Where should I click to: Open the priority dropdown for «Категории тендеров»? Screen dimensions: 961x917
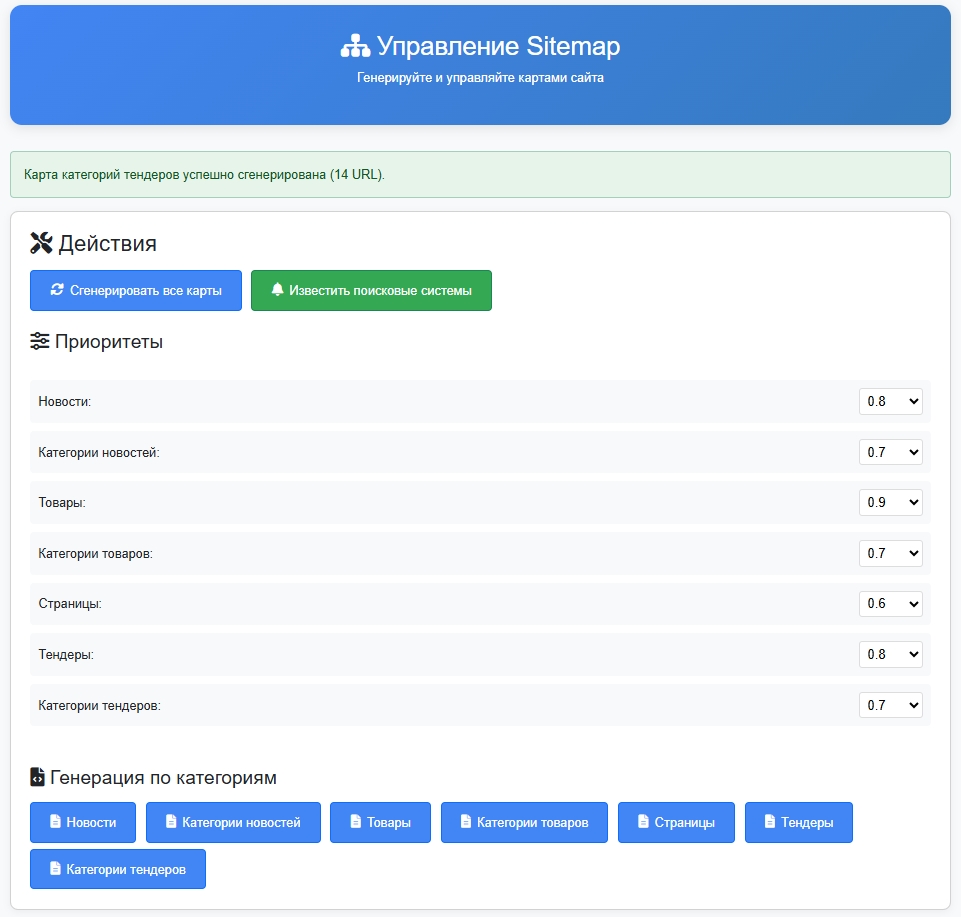[x=890, y=704]
